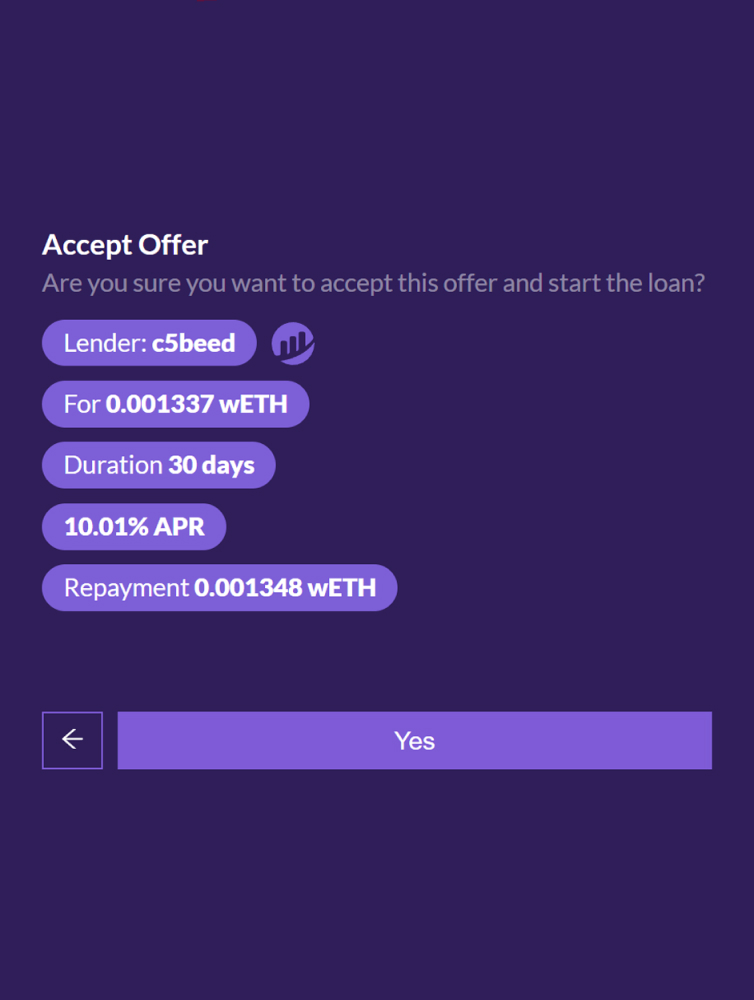The width and height of the screenshot is (754, 1000).
Task: Click the APR label text
Action: [180, 527]
